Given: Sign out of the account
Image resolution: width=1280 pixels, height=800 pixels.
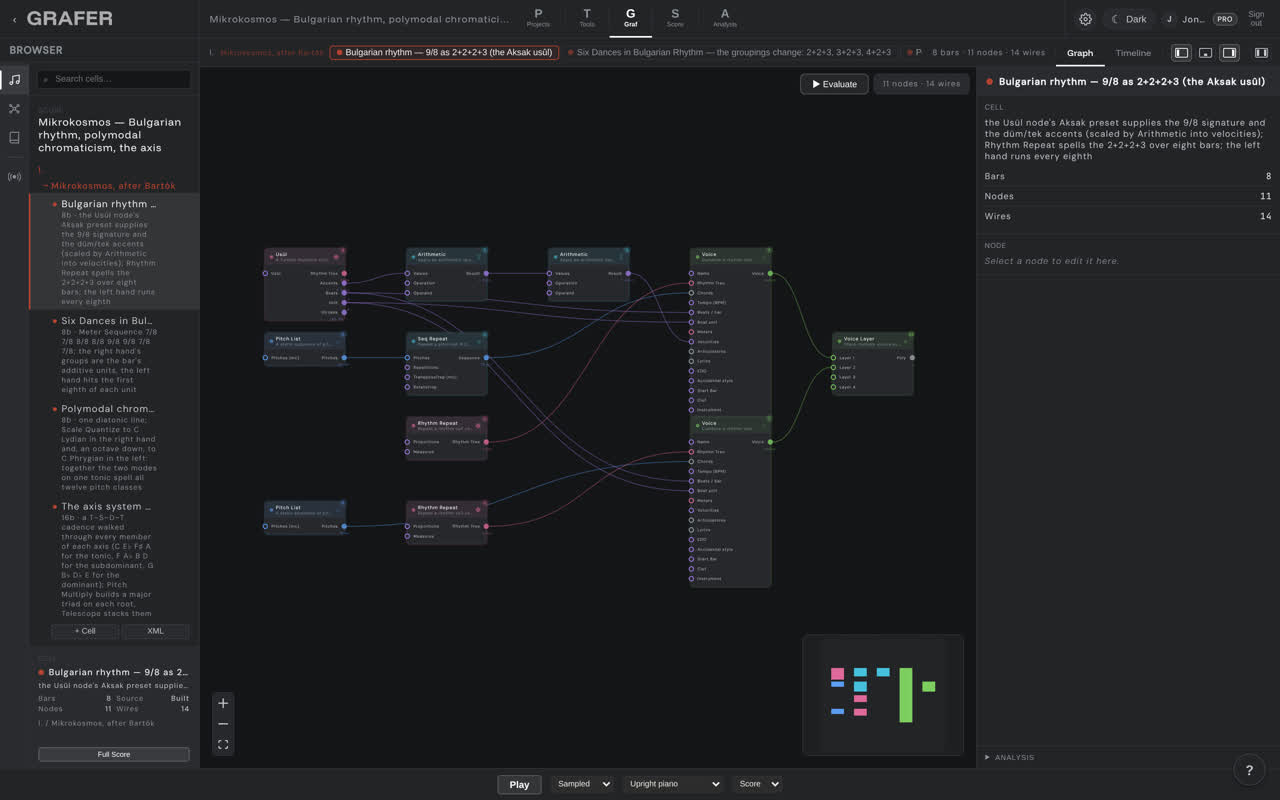Looking at the screenshot, I should tap(1256, 19).
